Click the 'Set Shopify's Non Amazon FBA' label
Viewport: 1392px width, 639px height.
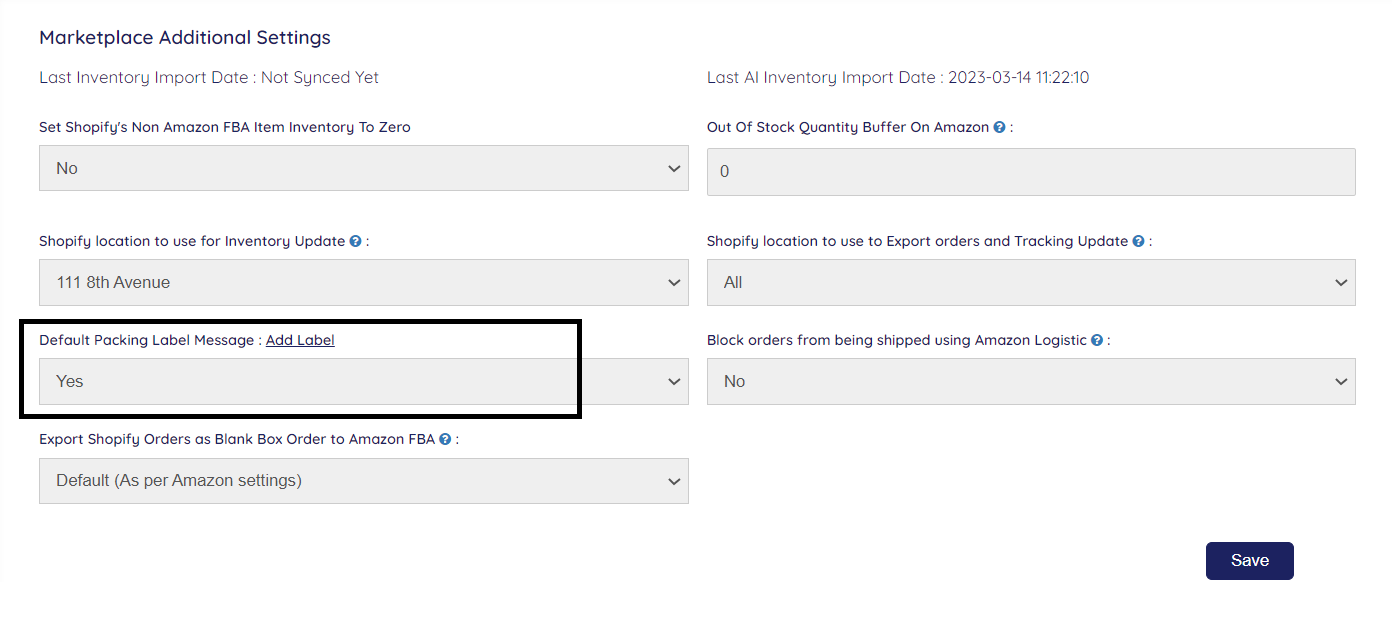[x=224, y=128]
